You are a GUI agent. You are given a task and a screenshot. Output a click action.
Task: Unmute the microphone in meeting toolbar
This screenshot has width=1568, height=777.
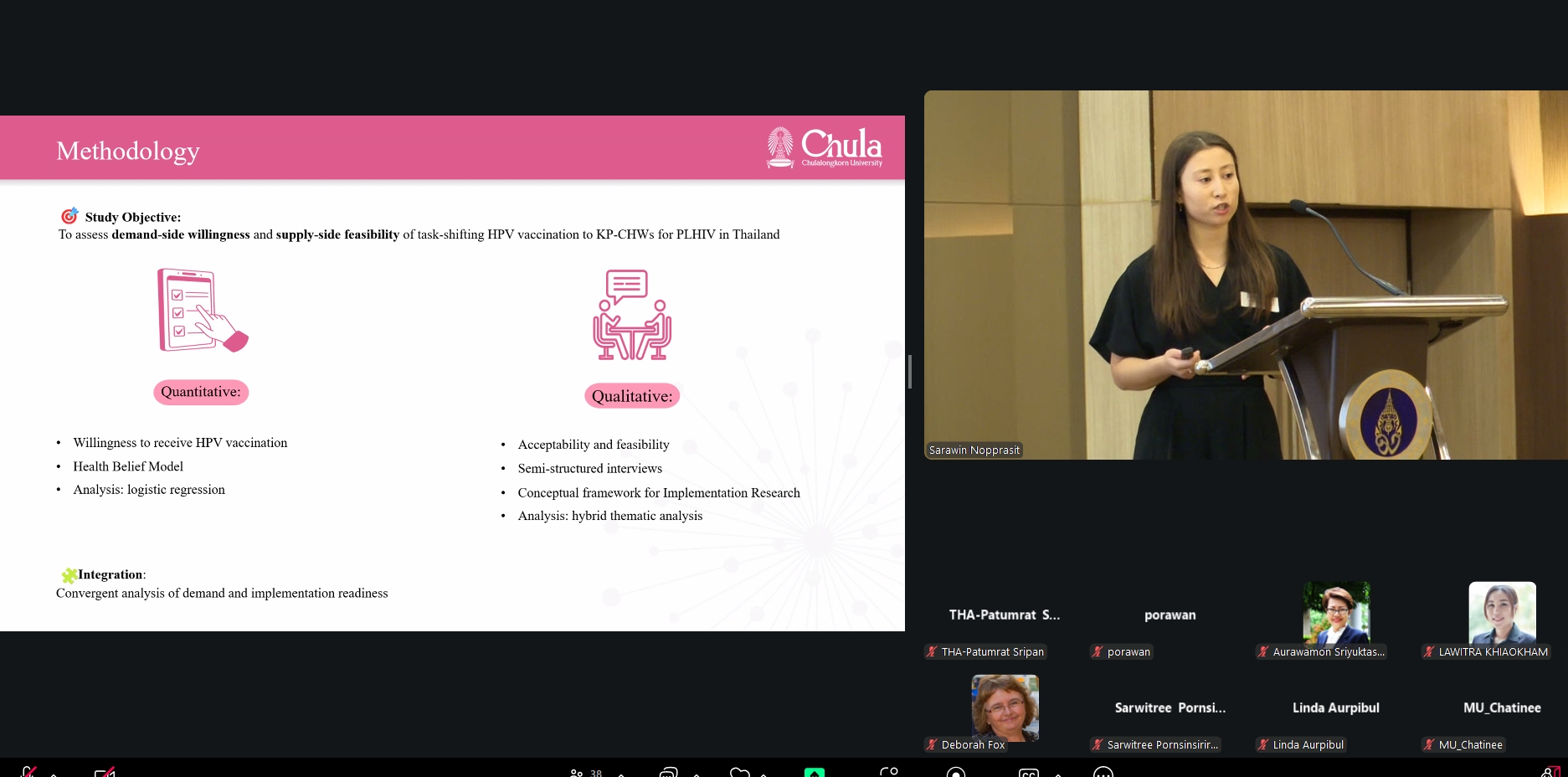click(28, 772)
